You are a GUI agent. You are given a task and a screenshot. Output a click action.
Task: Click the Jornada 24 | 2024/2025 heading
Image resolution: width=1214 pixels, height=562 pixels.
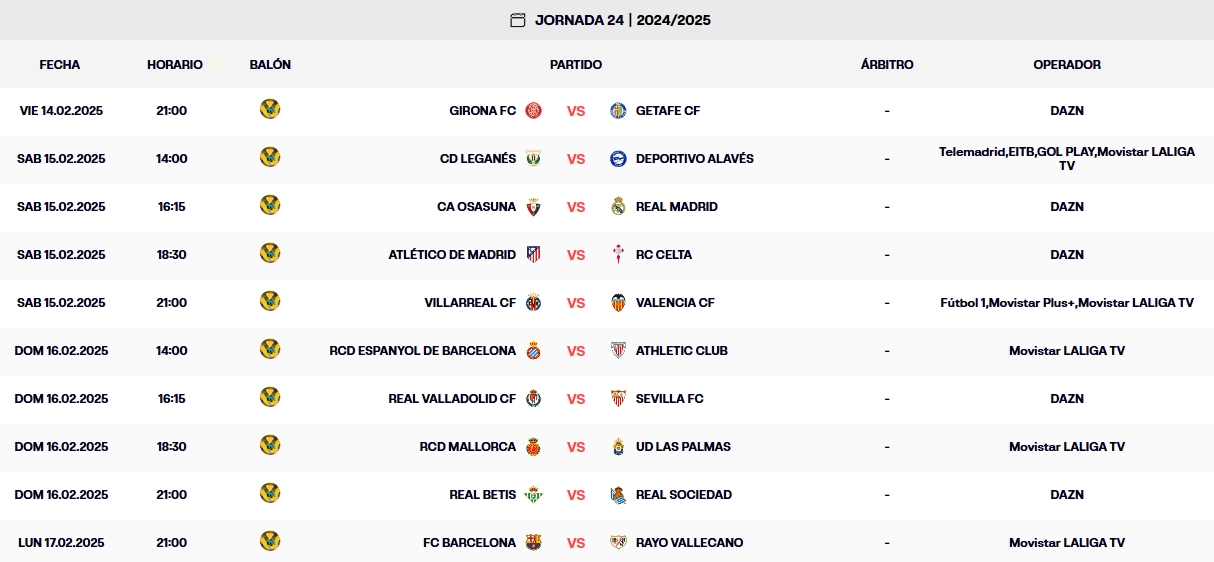(x=622, y=20)
